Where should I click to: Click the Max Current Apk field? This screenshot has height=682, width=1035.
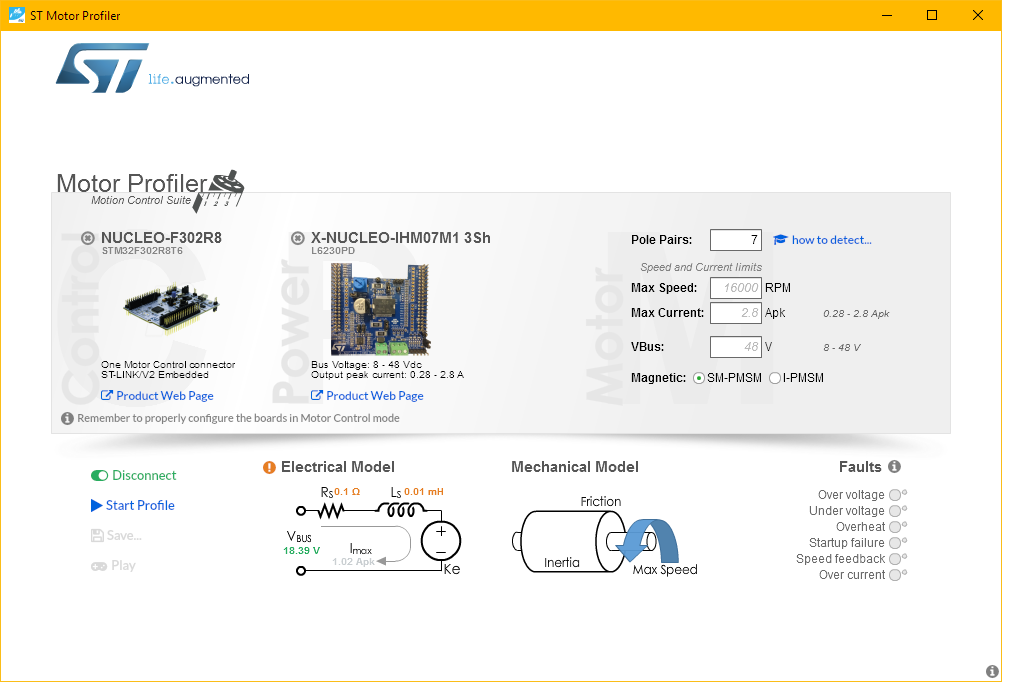pyautogui.click(x=736, y=313)
